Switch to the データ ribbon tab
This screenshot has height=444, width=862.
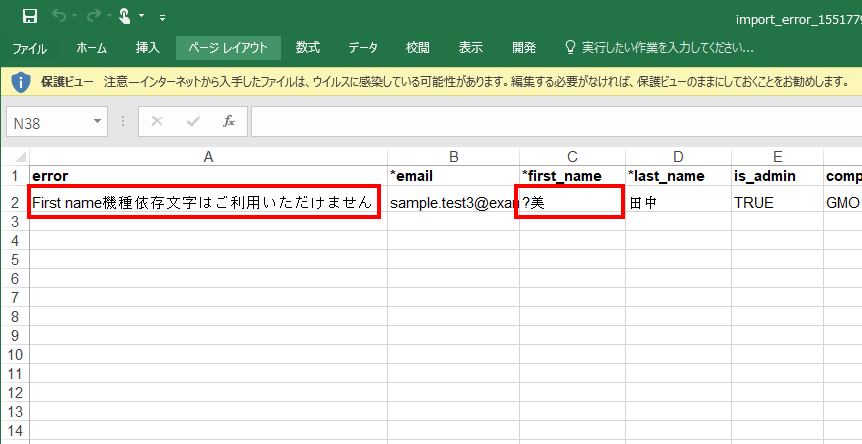(363, 48)
